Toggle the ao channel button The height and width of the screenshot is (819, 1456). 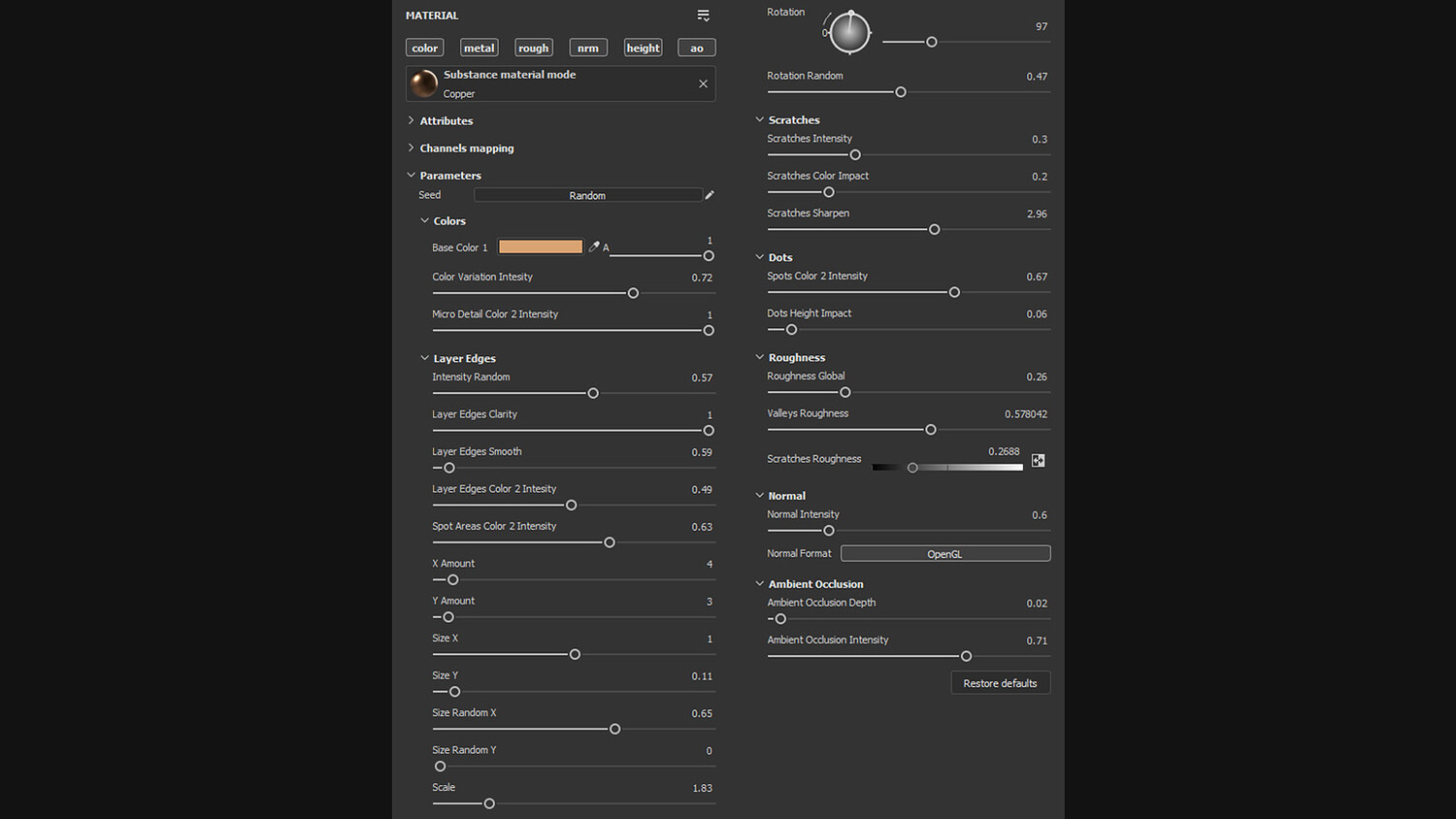697,48
